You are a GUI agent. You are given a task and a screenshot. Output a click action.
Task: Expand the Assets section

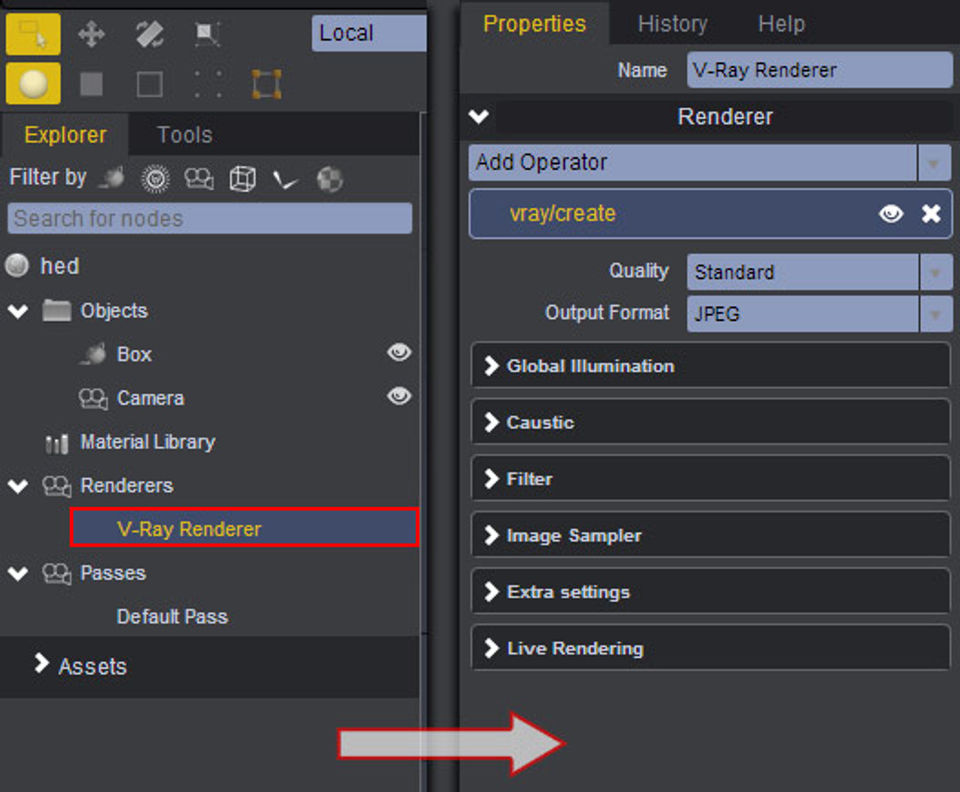pos(41,663)
